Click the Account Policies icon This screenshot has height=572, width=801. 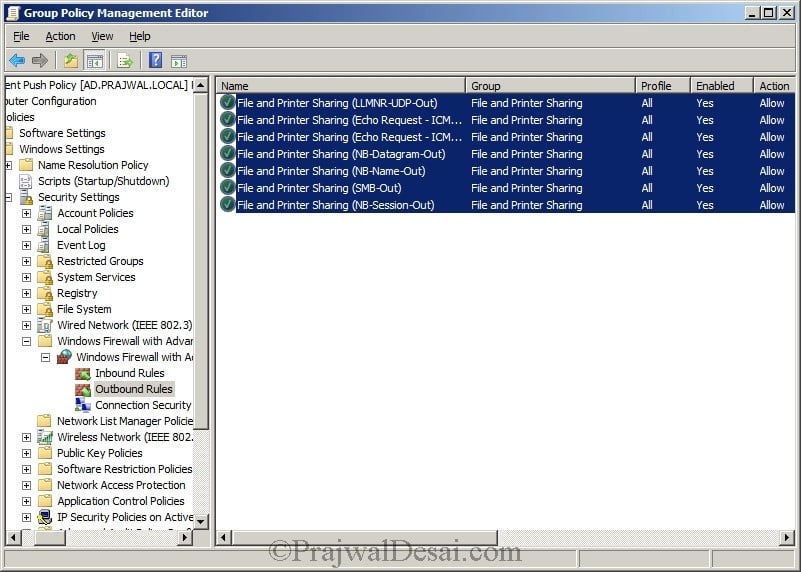(x=45, y=213)
